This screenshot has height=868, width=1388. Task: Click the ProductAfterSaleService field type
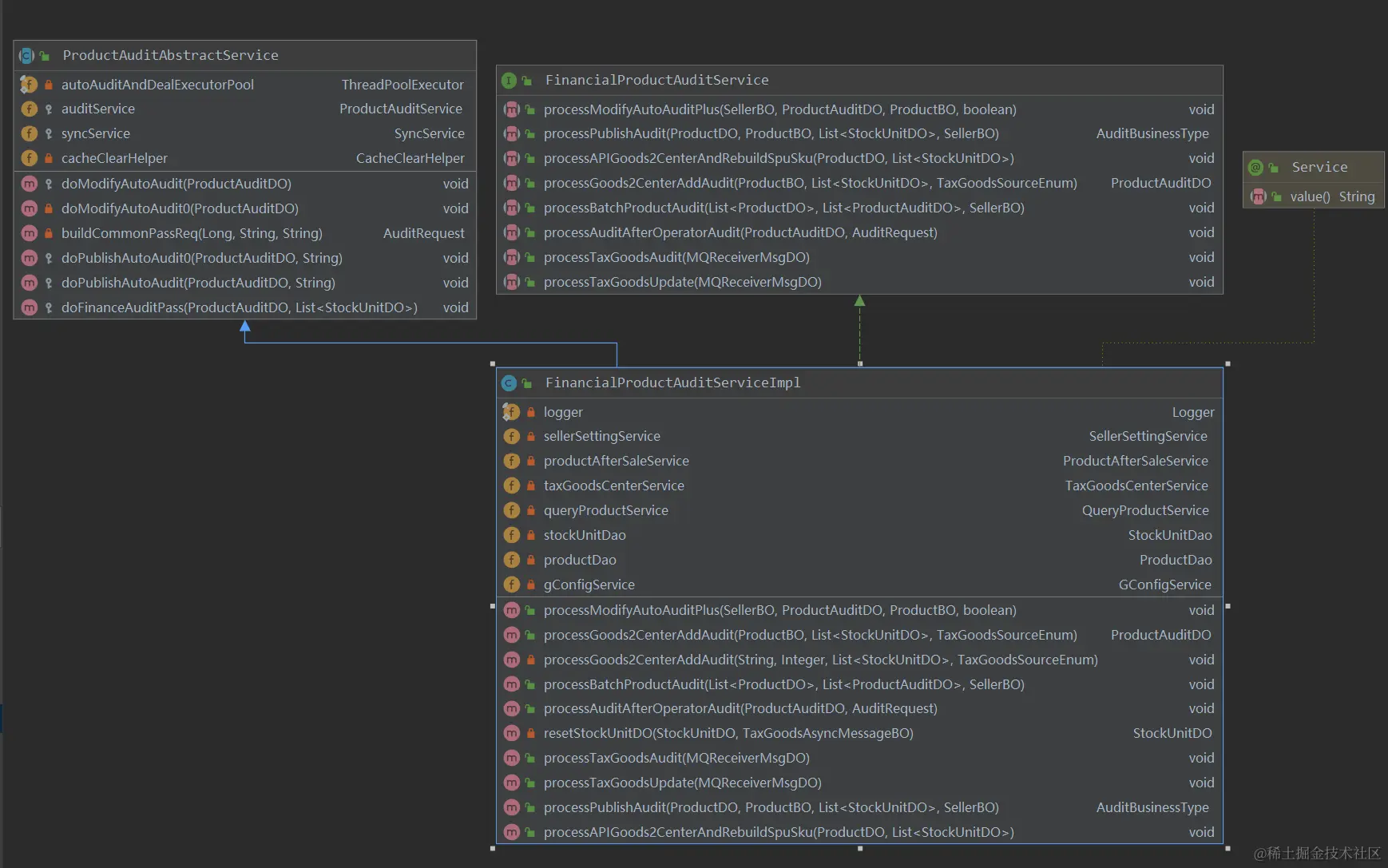click(1136, 461)
